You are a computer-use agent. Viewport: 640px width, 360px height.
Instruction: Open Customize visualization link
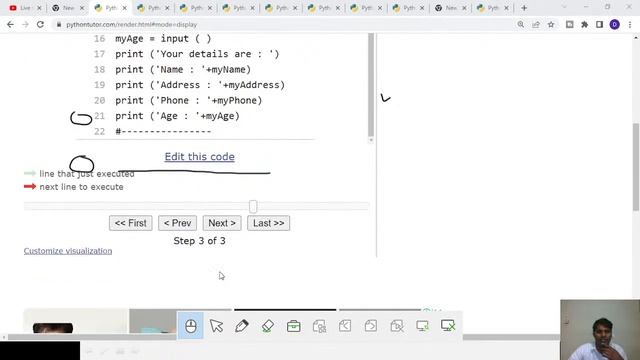68,251
